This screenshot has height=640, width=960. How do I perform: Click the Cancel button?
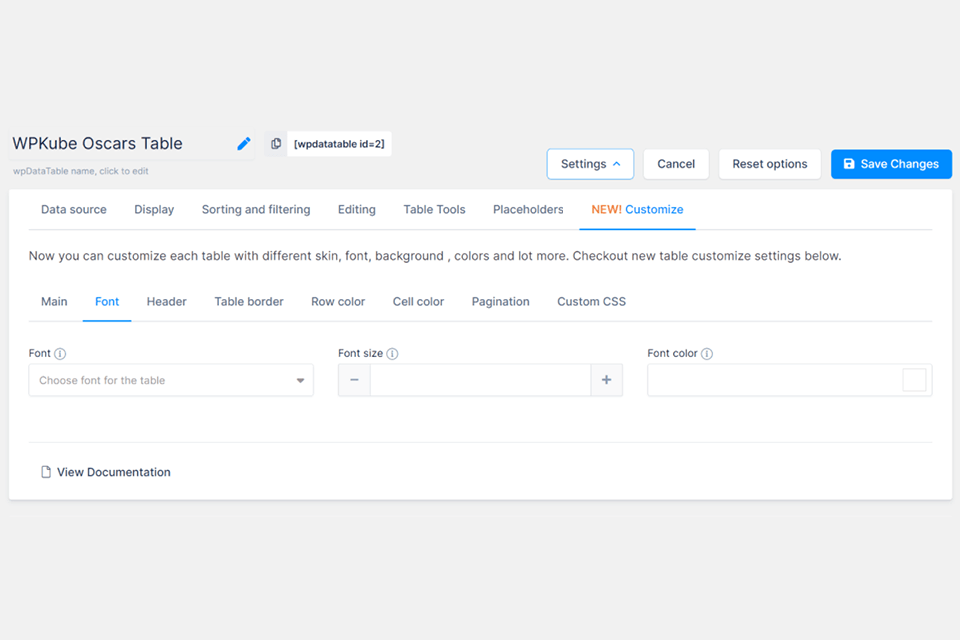pyautogui.click(x=676, y=164)
